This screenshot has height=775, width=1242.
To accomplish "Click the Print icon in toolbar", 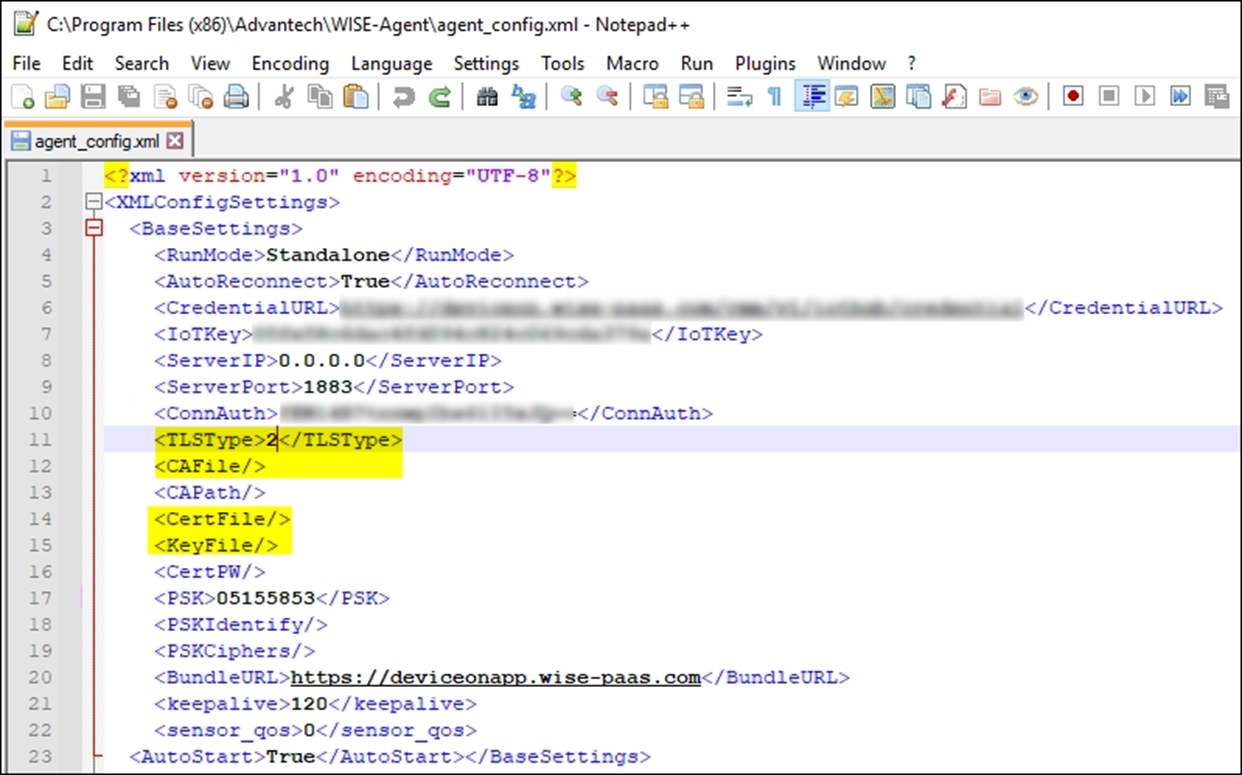I will tap(235, 97).
